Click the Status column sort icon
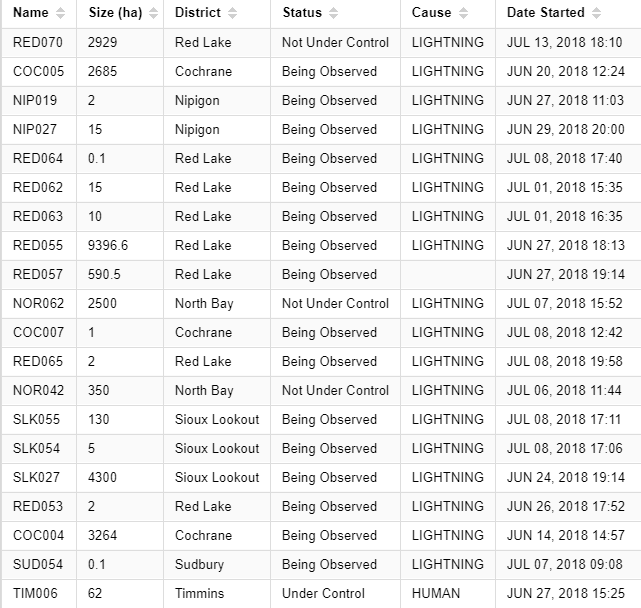The width and height of the screenshot is (641, 608). pyautogui.click(x=334, y=13)
